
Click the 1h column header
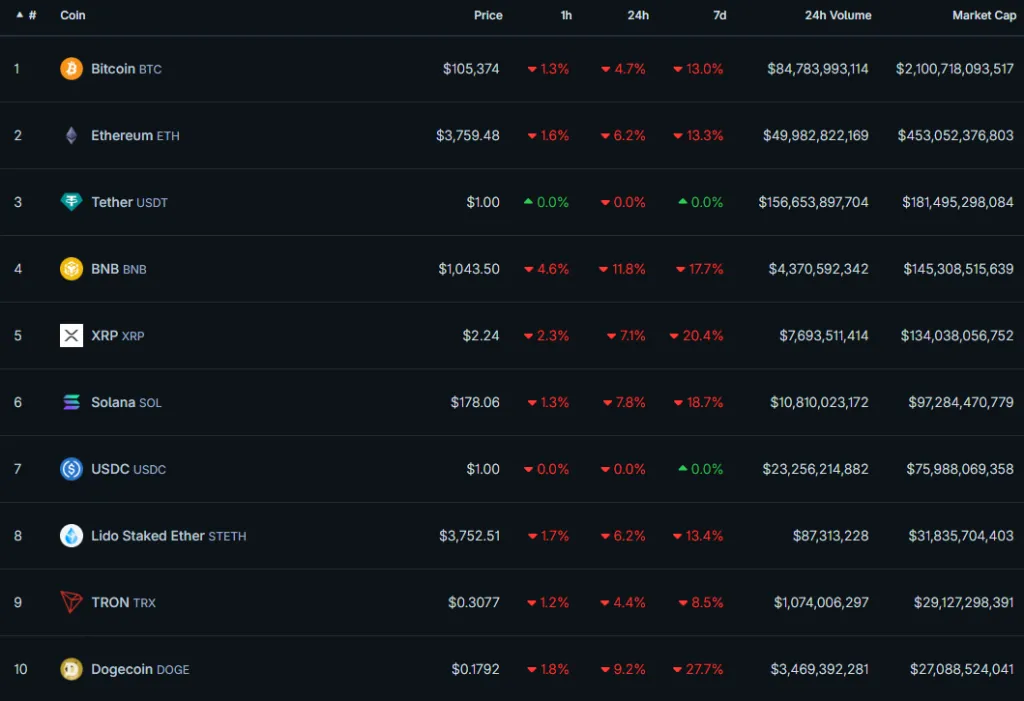pos(566,15)
